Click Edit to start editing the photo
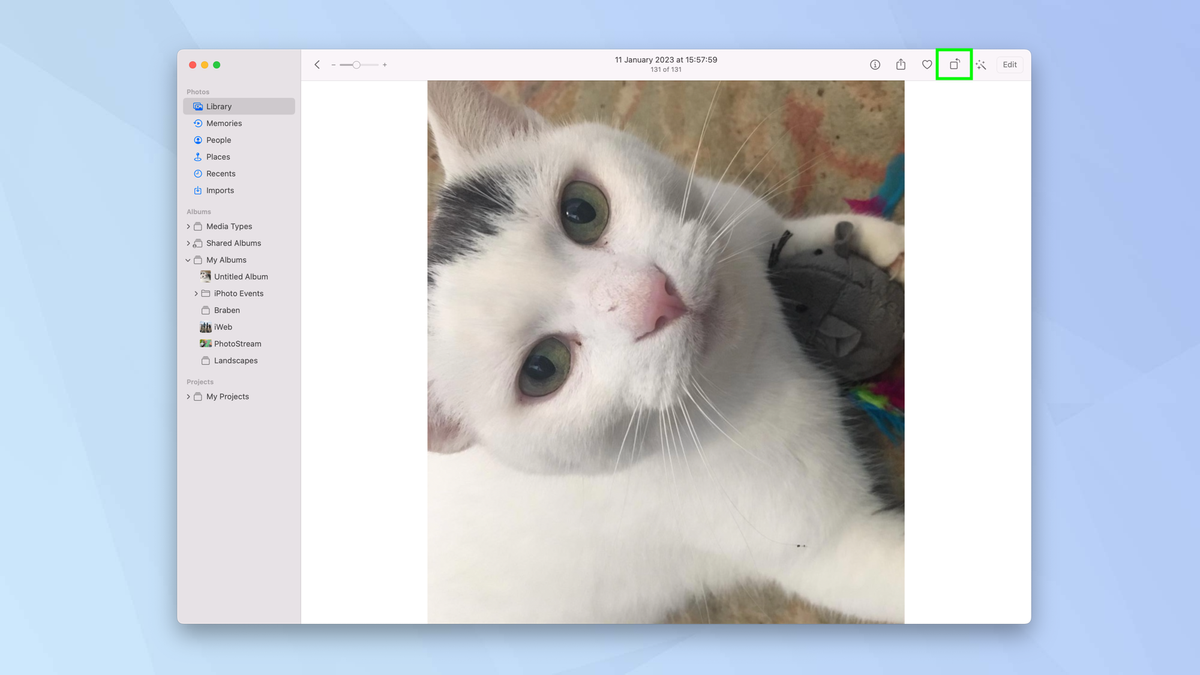Screen dimensions: 1200x675 point(1009,64)
